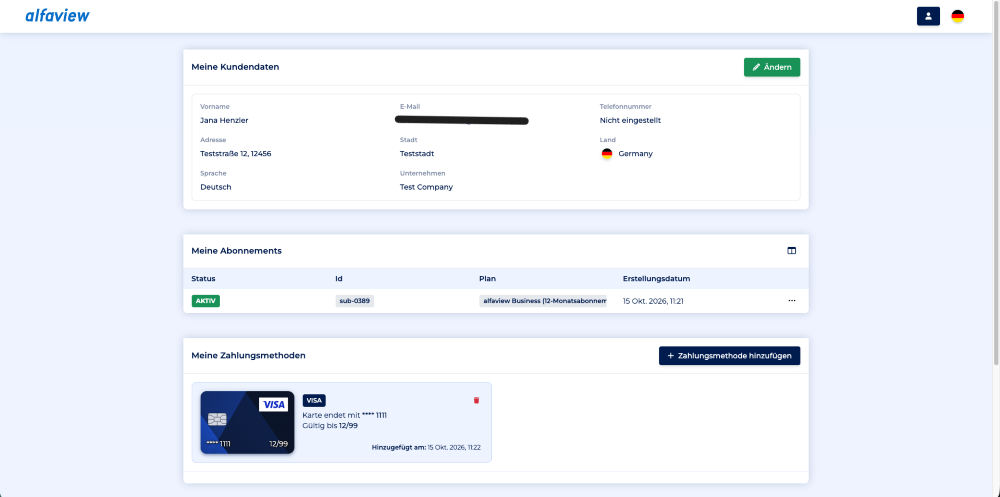Click the small VISA badge label
1000x497 pixels.
click(314, 401)
